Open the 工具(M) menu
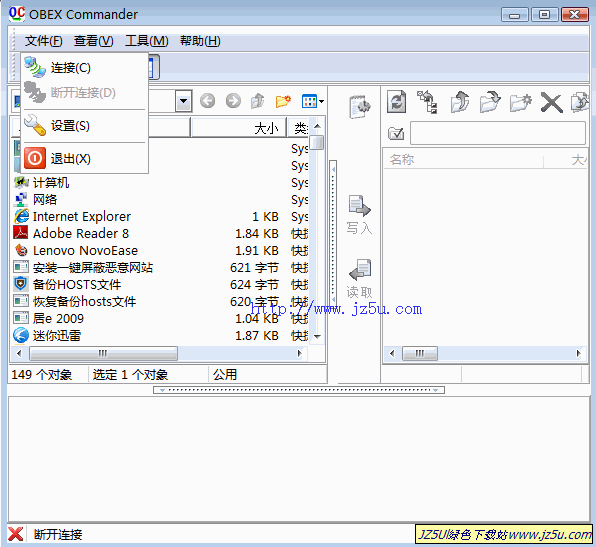Screen dimensions: 596x547 coord(146,41)
